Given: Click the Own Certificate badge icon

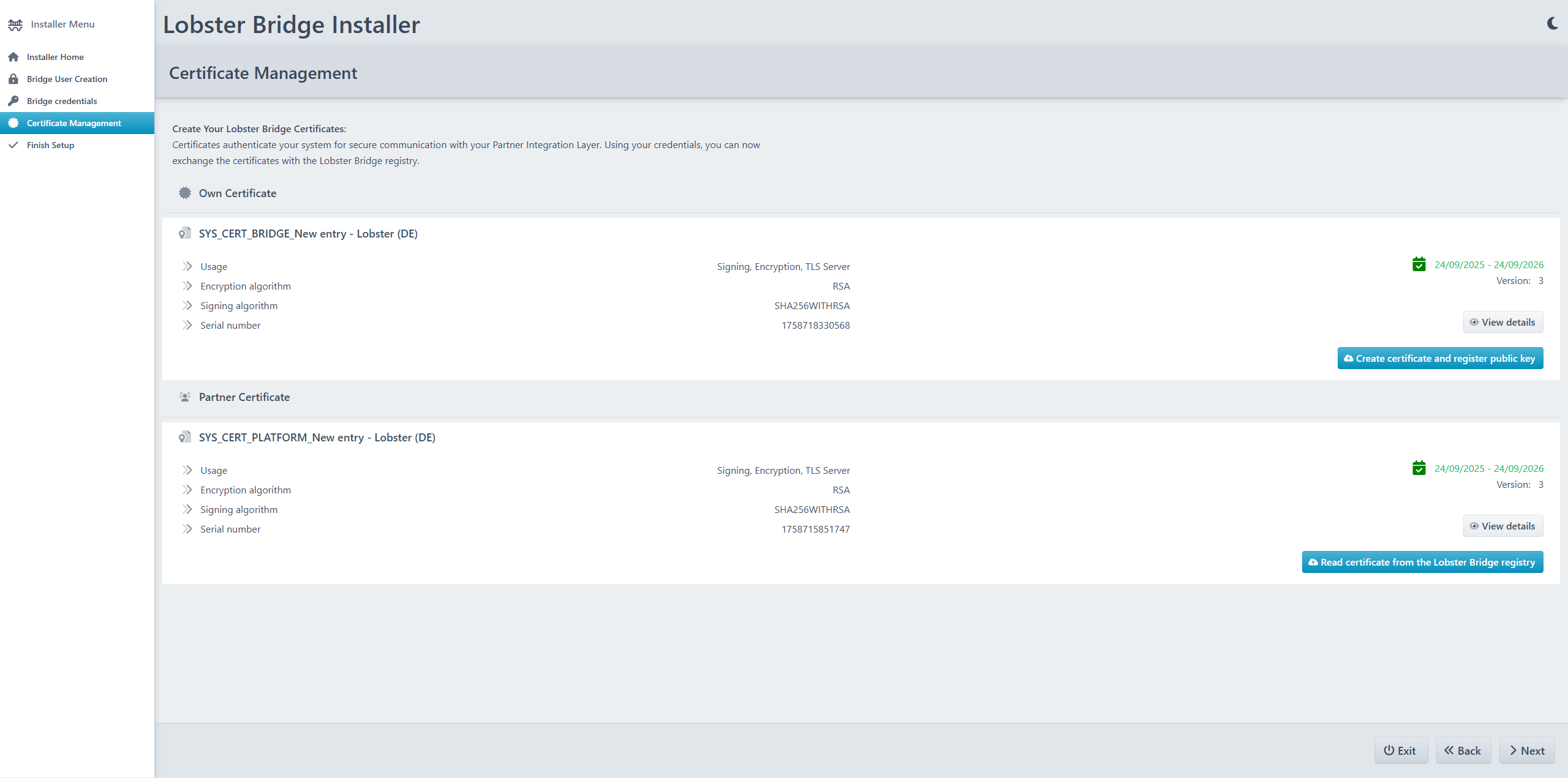Looking at the screenshot, I should 184,193.
